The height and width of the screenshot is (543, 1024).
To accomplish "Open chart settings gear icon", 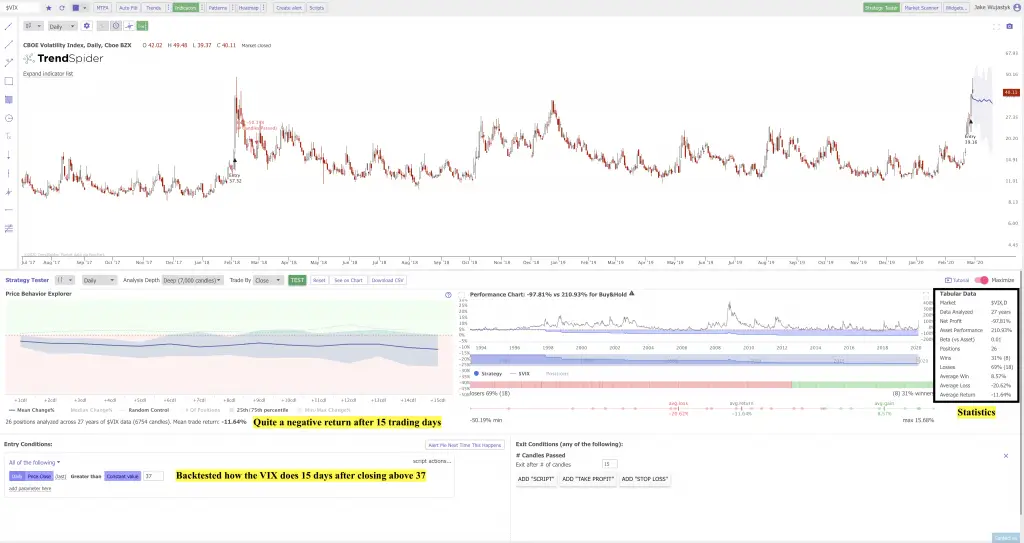I will [87, 26].
